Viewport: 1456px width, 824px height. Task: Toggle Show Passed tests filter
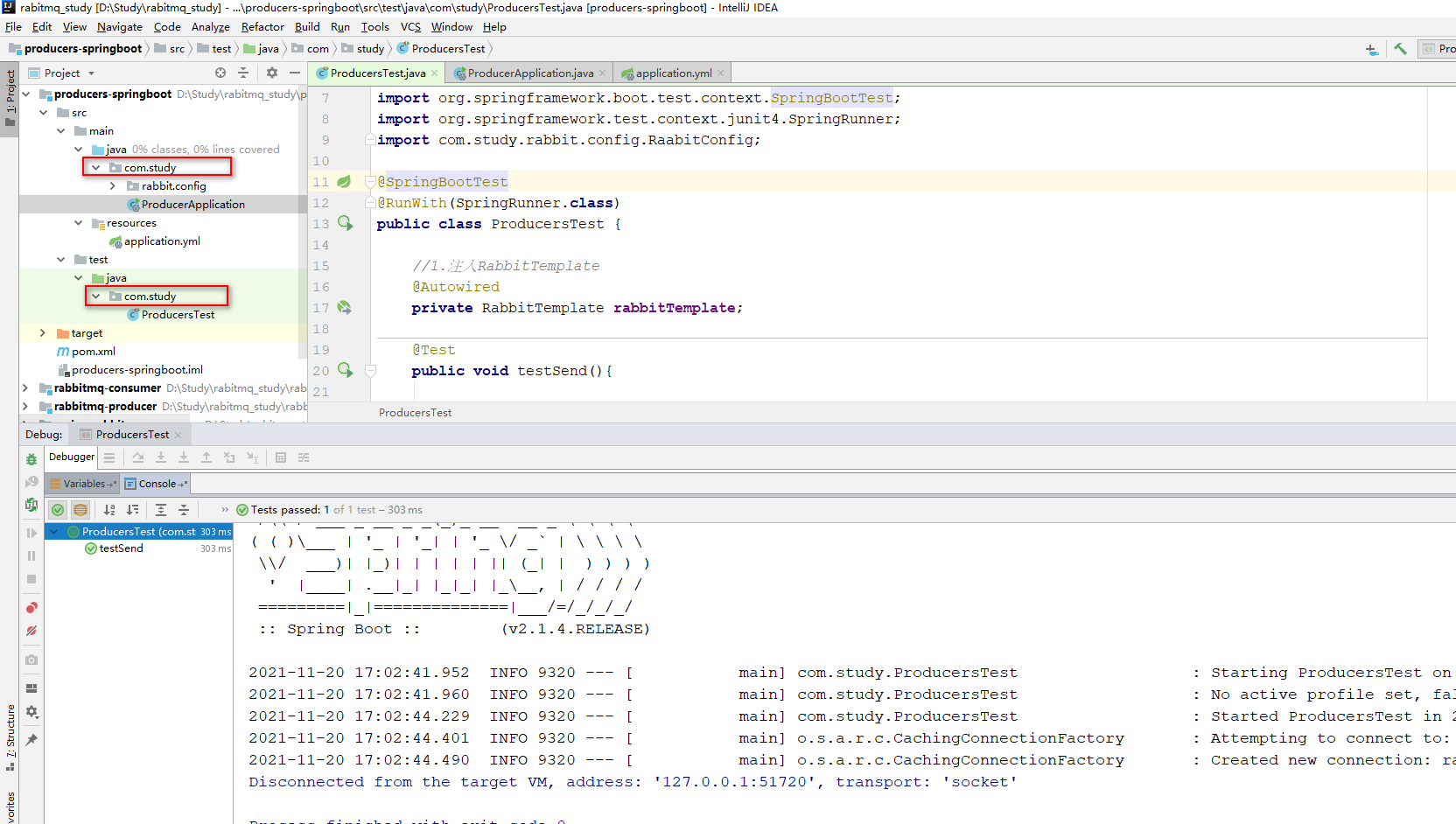(58, 509)
